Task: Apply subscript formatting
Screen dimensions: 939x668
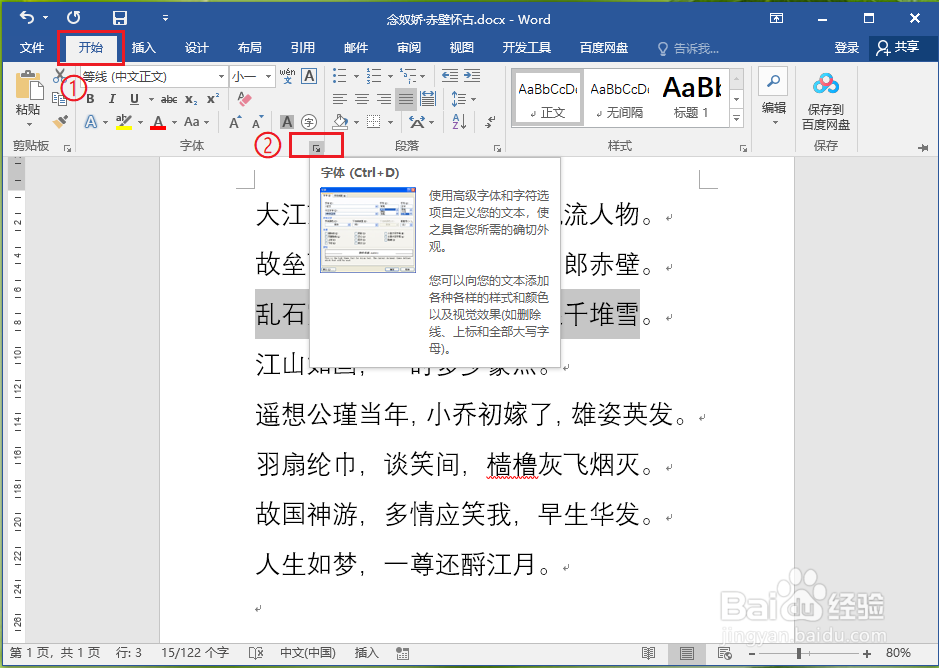Action: (190, 98)
